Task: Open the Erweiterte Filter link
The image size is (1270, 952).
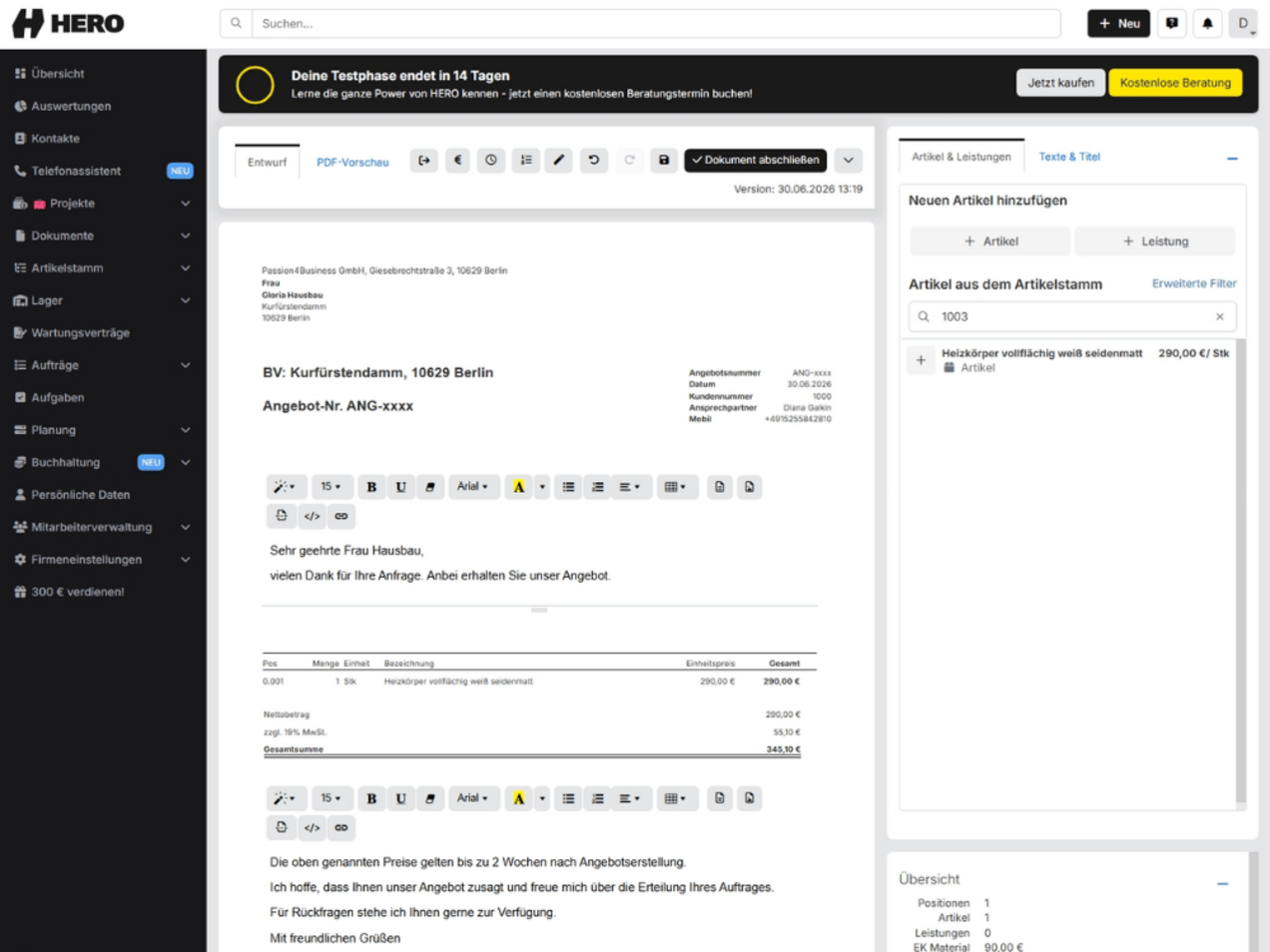Action: point(1194,283)
